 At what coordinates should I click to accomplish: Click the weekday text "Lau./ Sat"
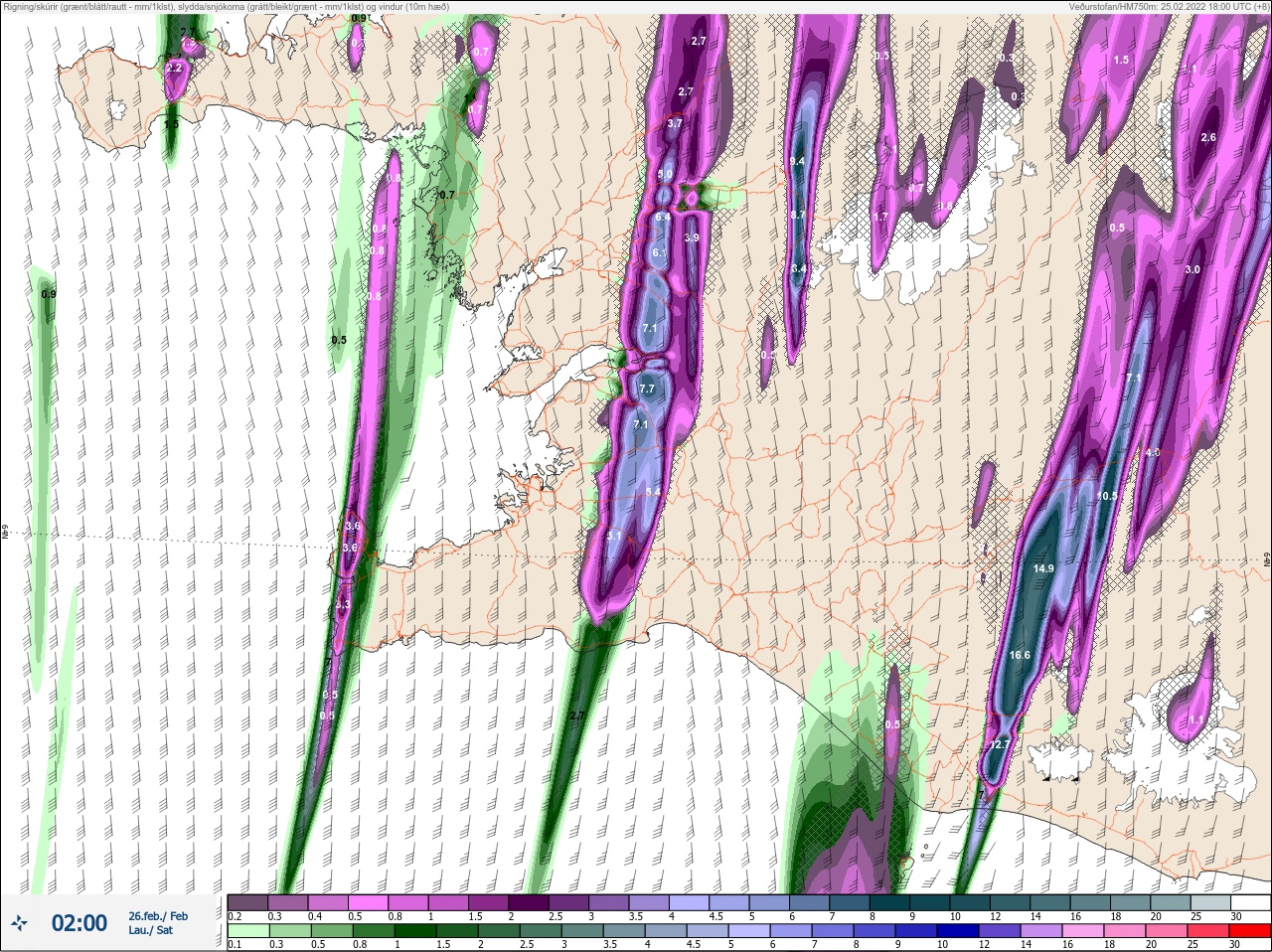150,931
